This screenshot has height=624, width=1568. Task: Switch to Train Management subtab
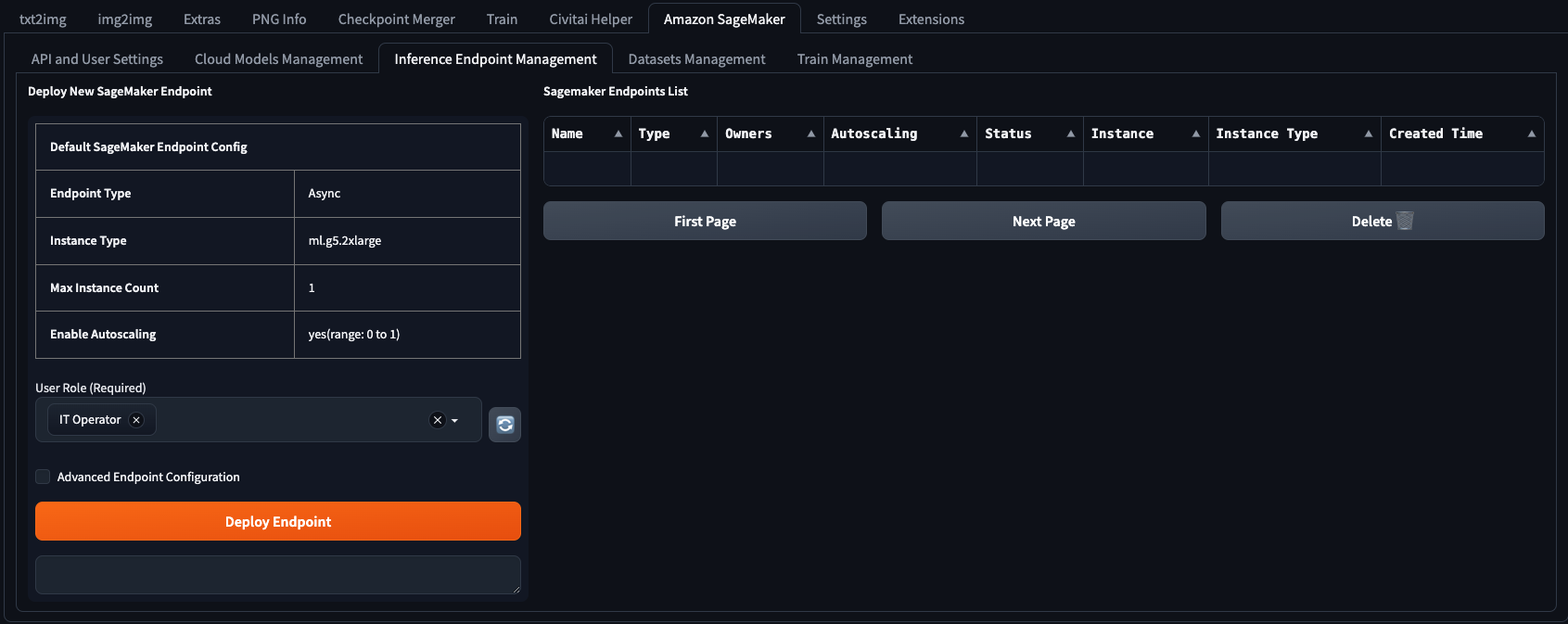click(855, 58)
